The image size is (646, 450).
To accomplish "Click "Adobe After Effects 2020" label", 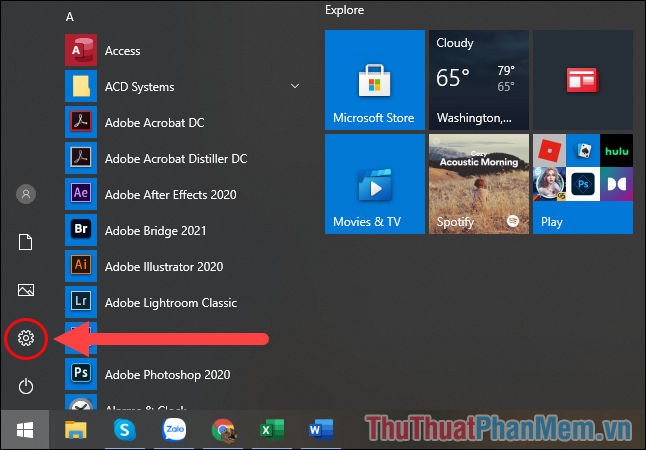I will [x=171, y=195].
